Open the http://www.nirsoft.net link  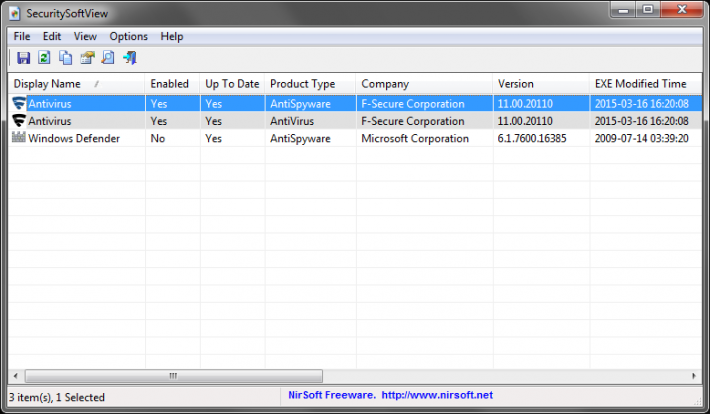coord(437,395)
